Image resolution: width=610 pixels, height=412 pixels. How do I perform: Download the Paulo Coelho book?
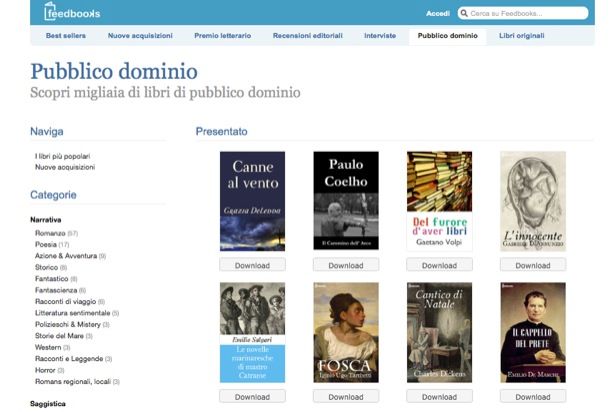(346, 265)
